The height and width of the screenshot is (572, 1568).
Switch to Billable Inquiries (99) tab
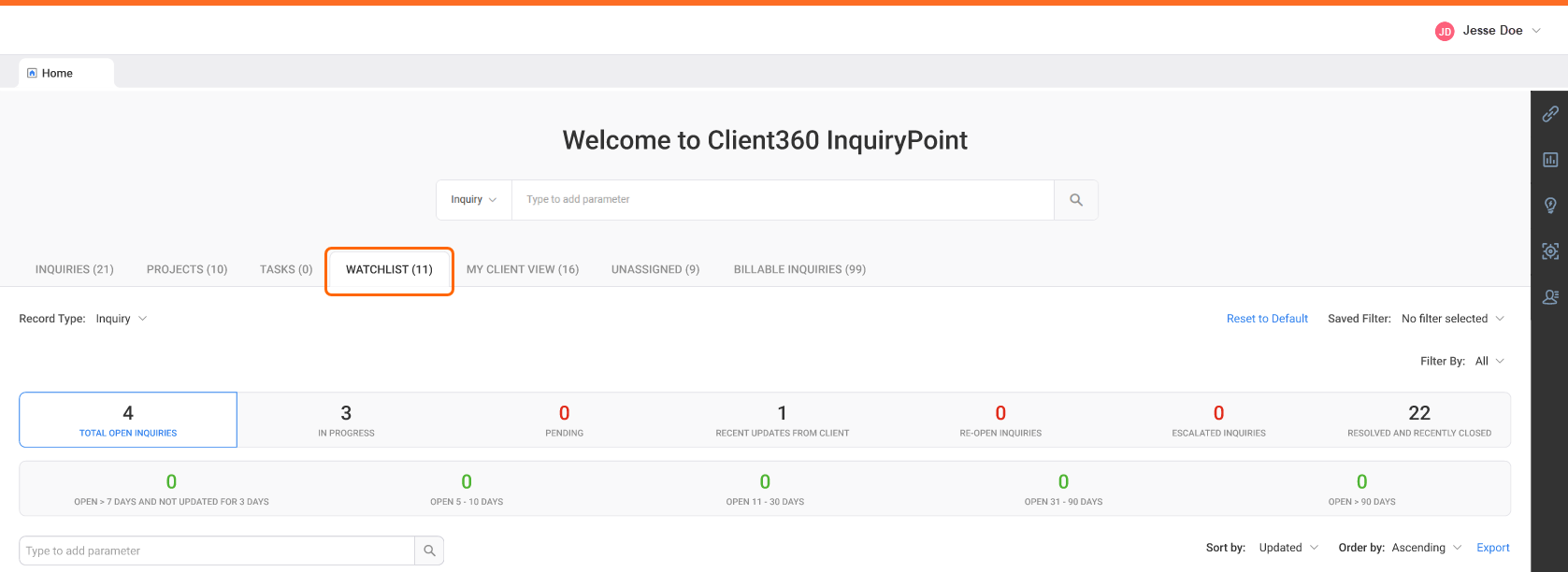coord(799,269)
